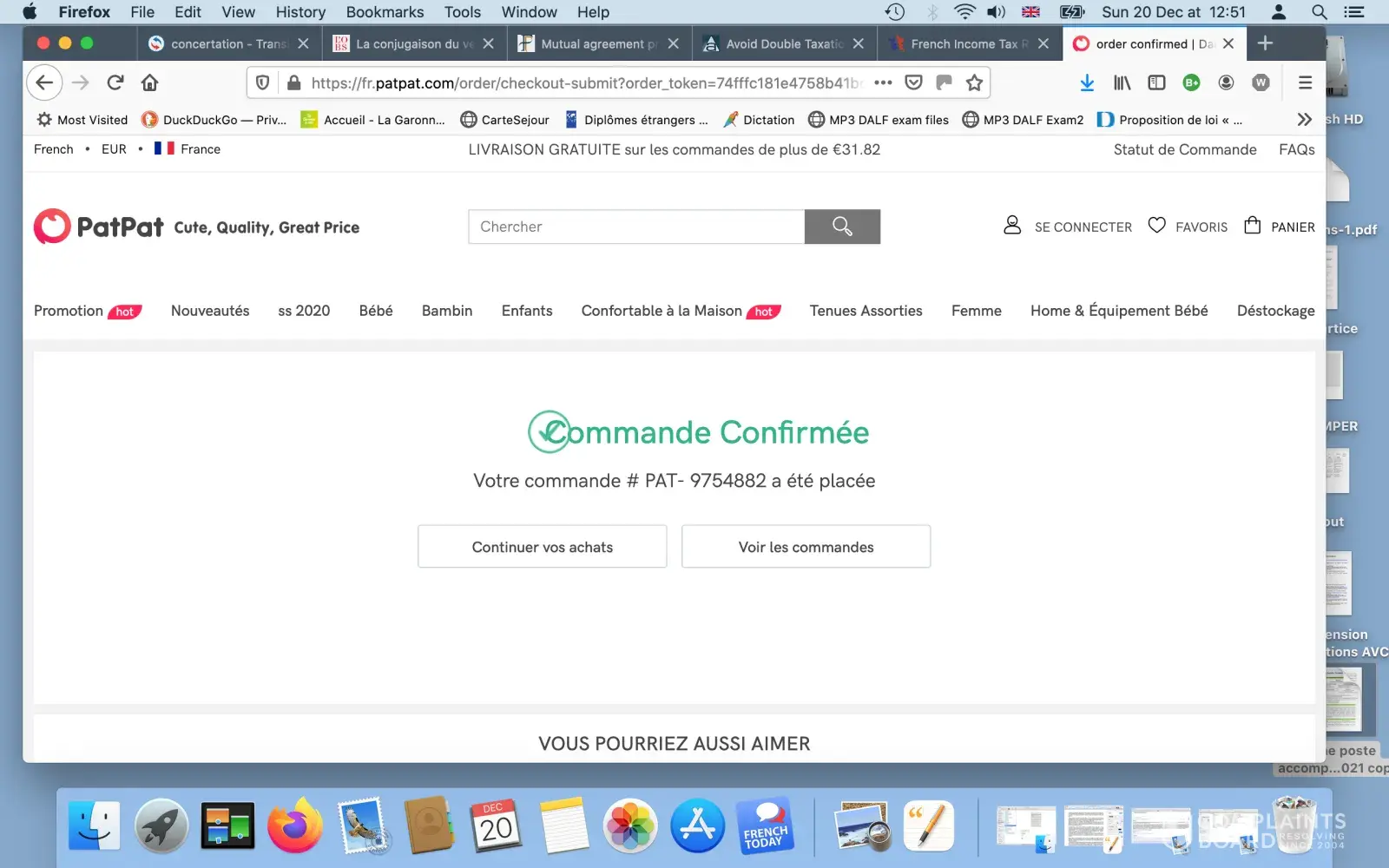The height and width of the screenshot is (868, 1389).
Task: Open the Bébé category
Action: pyautogui.click(x=376, y=311)
